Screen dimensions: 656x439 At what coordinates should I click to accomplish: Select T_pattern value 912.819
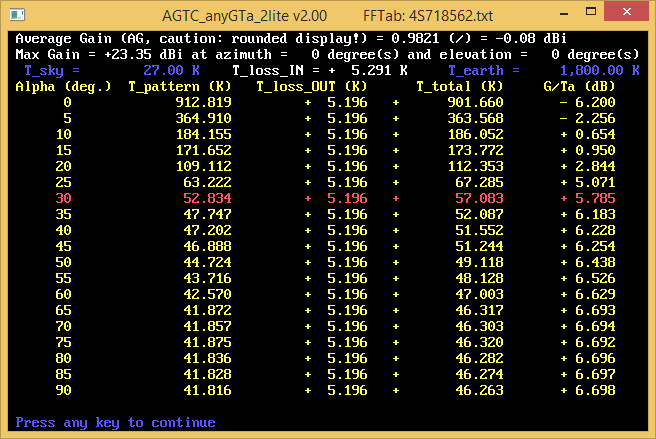(203, 103)
